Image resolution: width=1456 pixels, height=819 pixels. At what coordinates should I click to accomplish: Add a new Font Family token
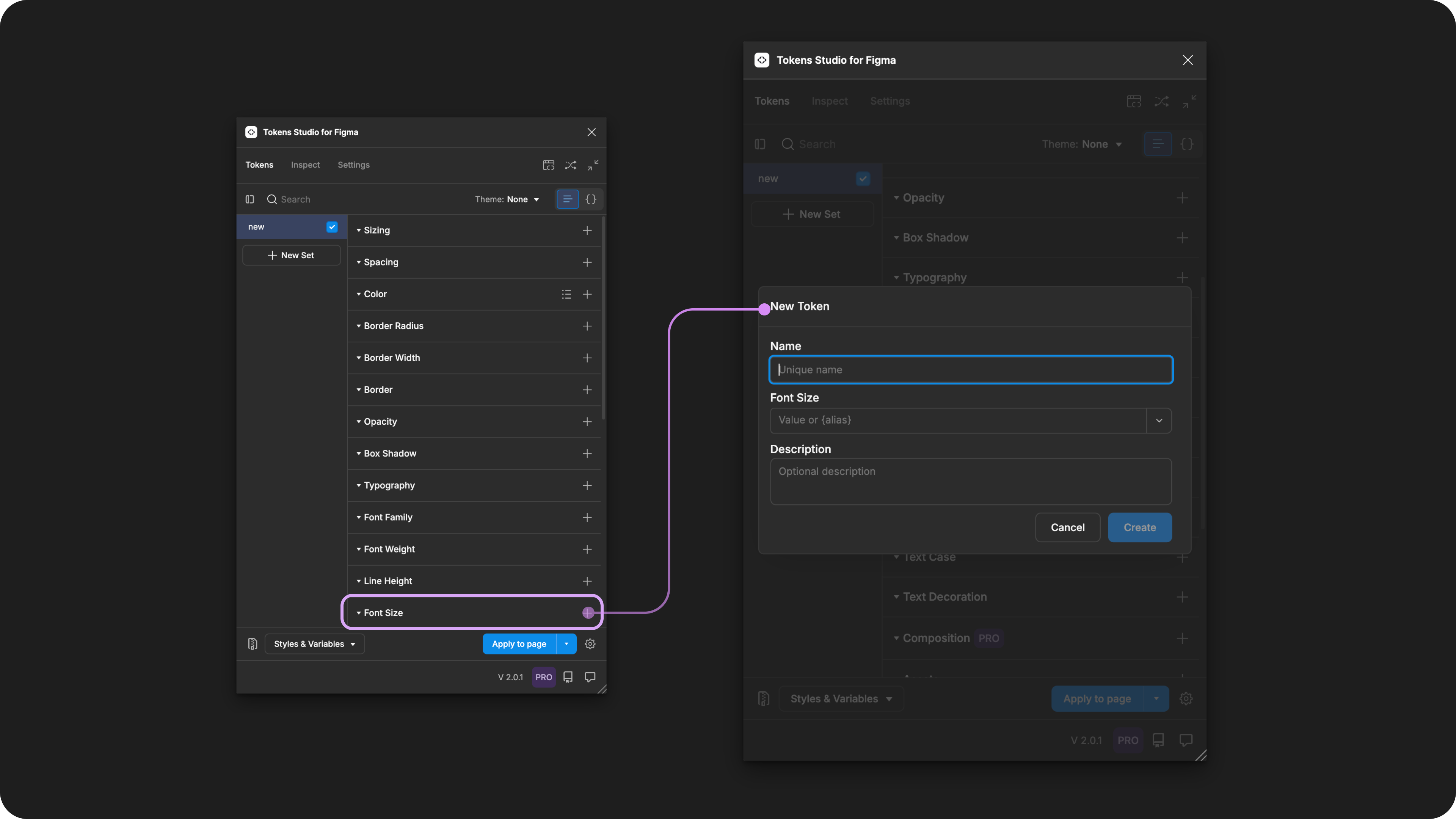[587, 517]
